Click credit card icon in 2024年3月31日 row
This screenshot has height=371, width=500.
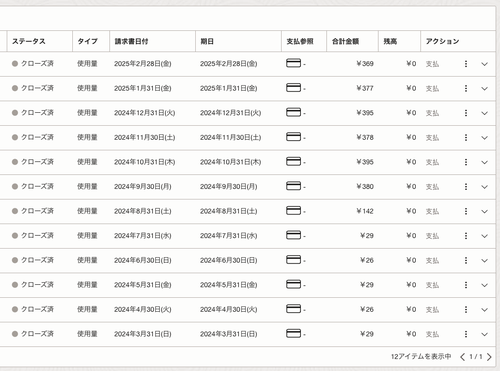293,333
